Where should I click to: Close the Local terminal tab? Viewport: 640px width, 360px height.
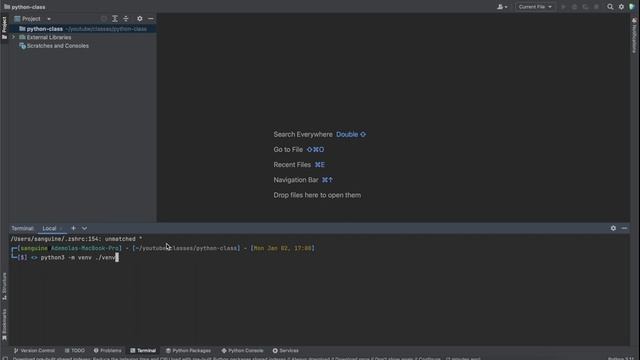click(61, 229)
